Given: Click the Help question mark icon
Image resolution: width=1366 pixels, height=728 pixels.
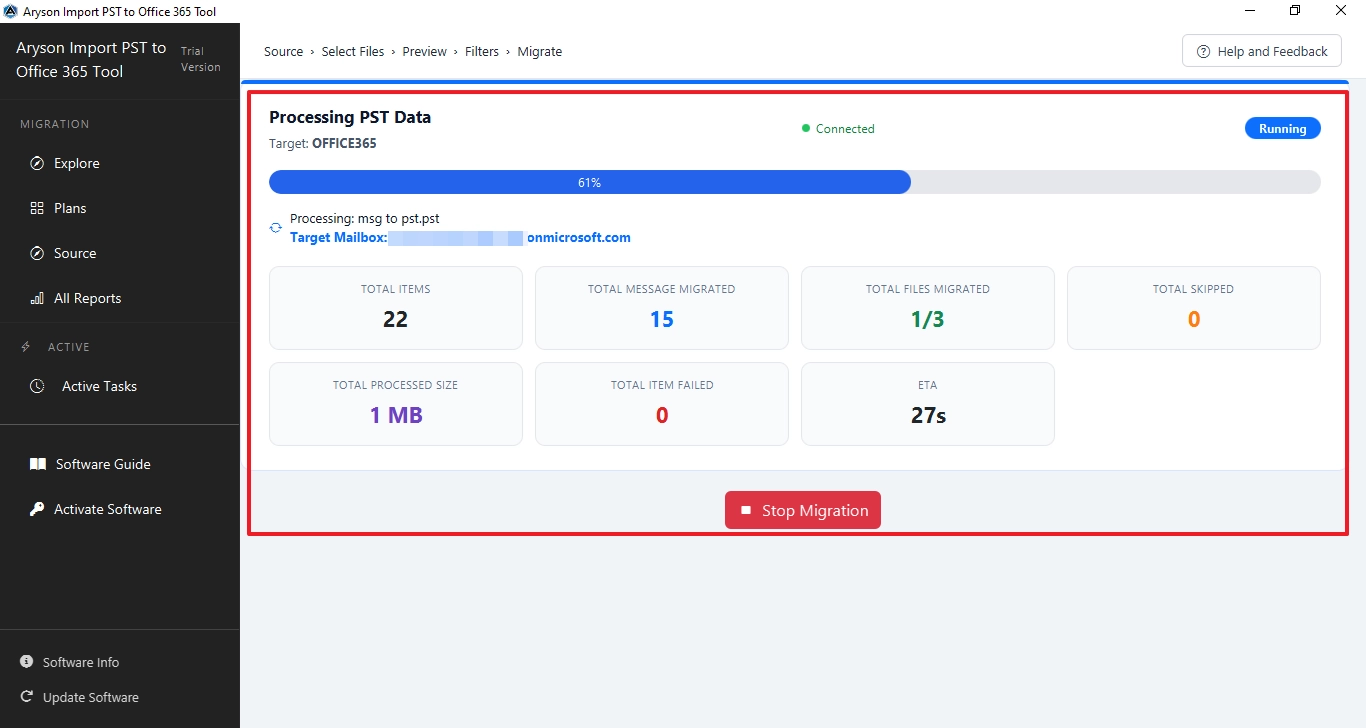Looking at the screenshot, I should click(1203, 51).
